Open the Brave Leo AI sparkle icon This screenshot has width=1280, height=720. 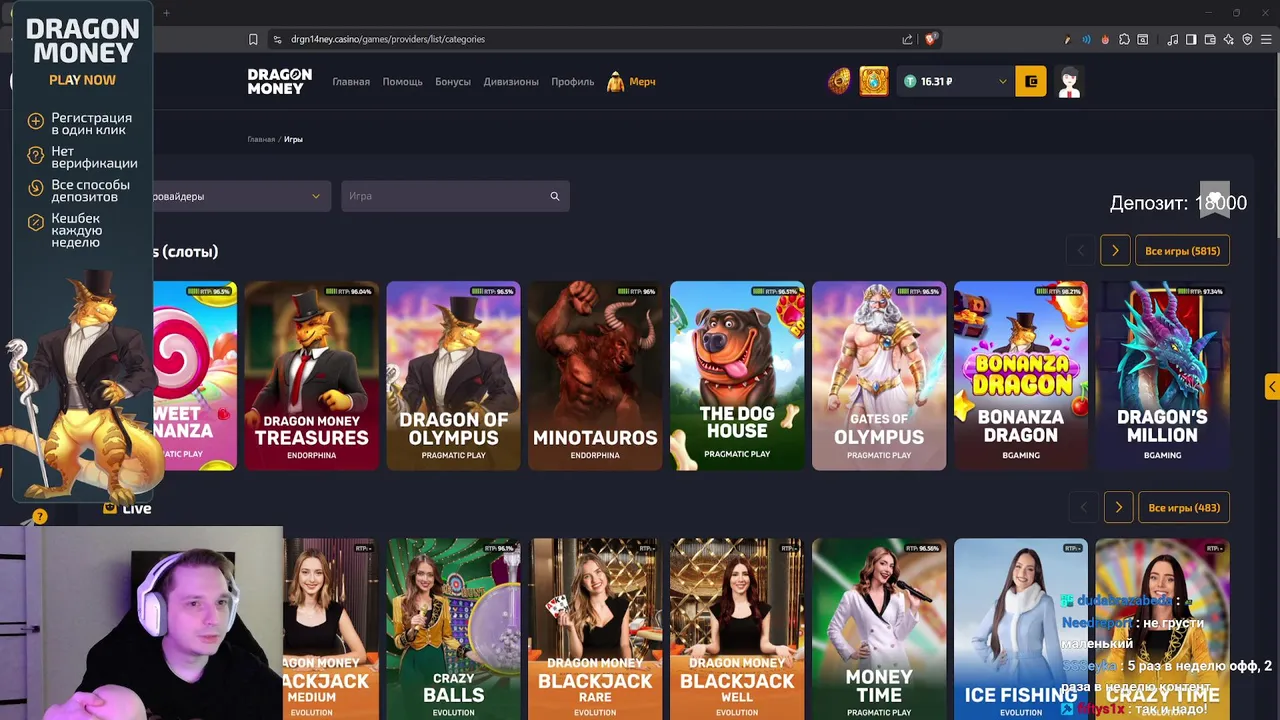tap(1228, 39)
